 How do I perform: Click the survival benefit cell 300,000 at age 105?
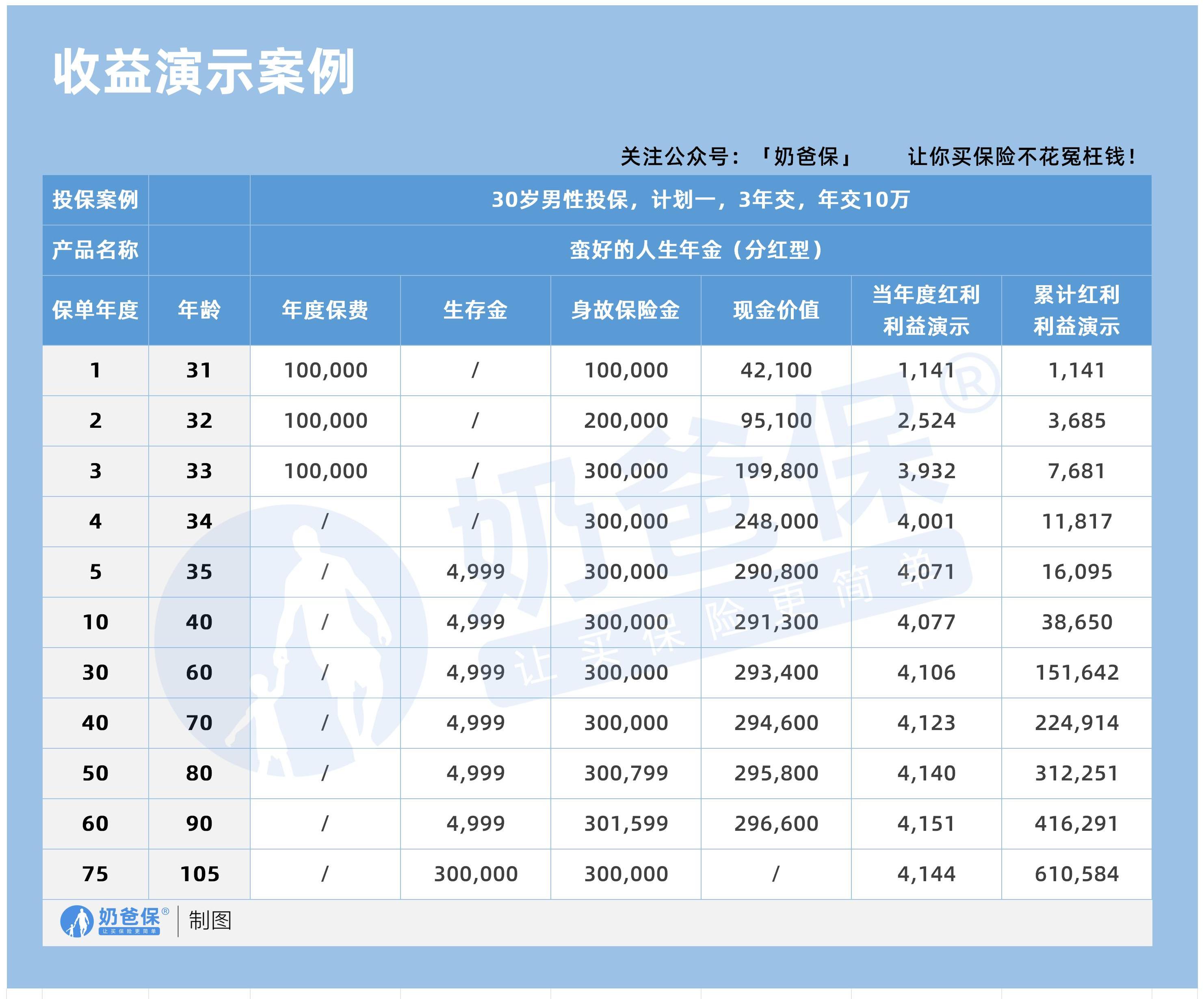click(475, 874)
